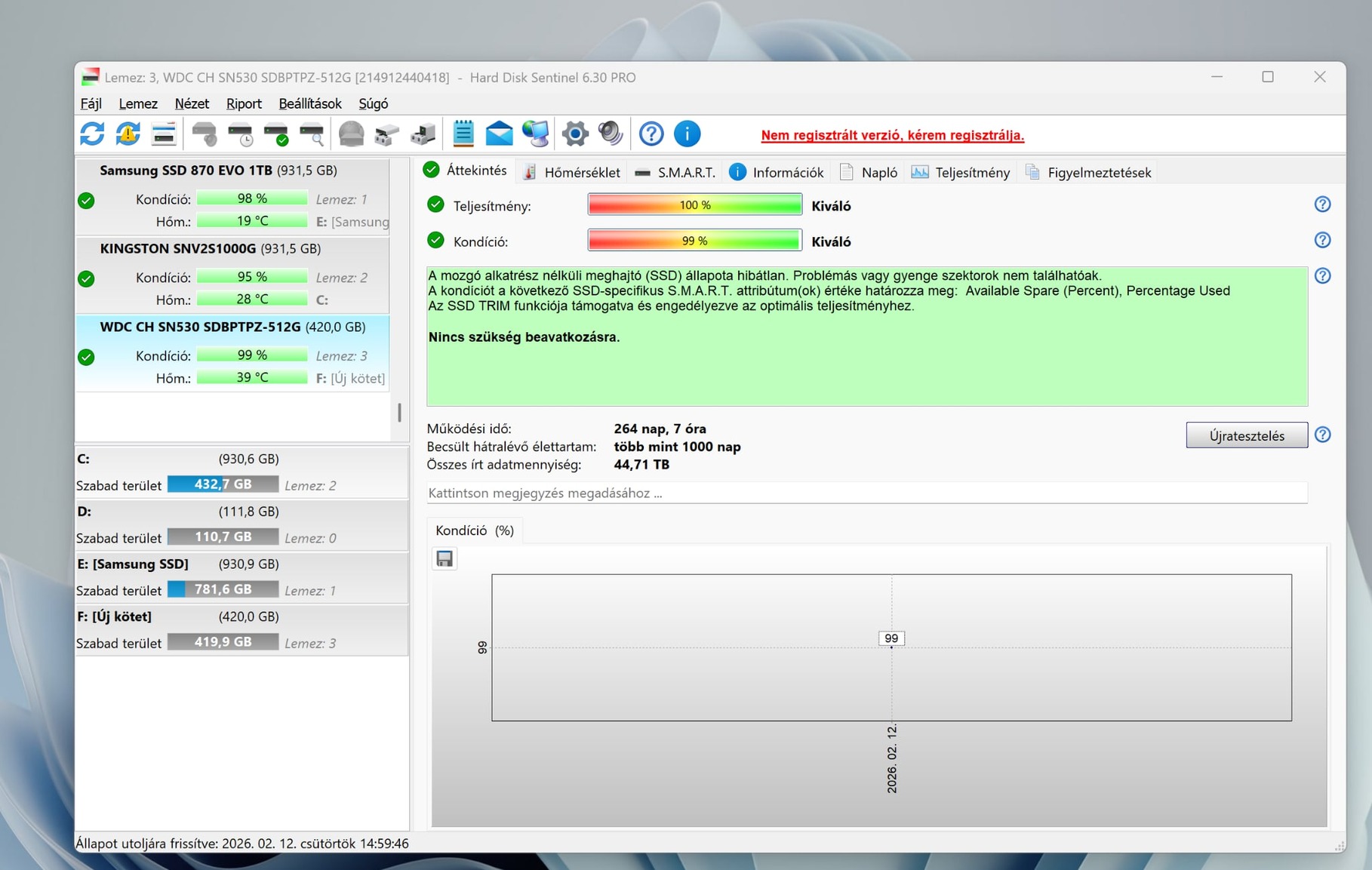Switch to the Teljesítmény tab
1372x870 pixels.
click(961, 172)
